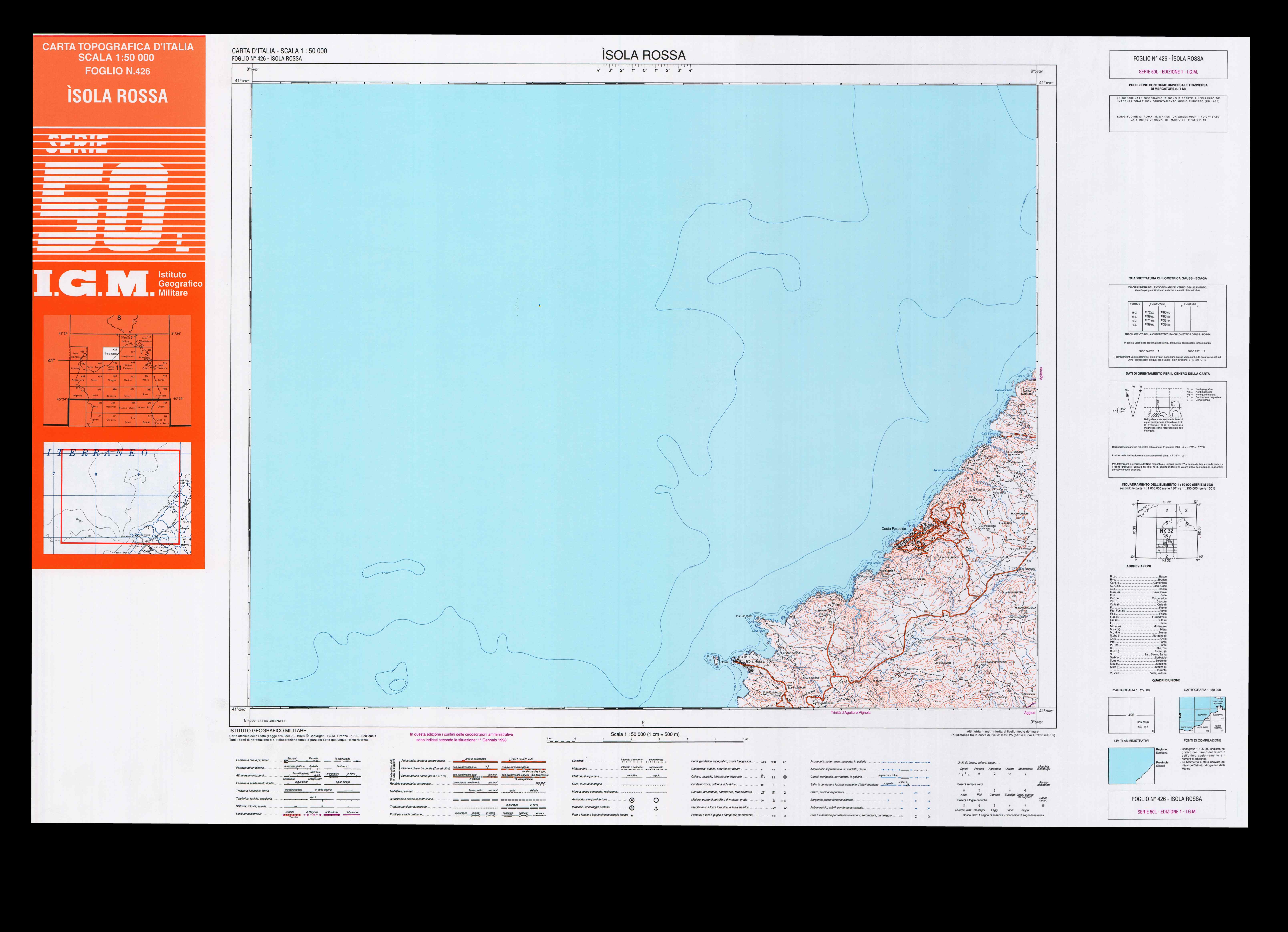Click "Macchia e cespugli" in vegetation legend
This screenshot has height=932, width=1288.
click(x=1044, y=768)
